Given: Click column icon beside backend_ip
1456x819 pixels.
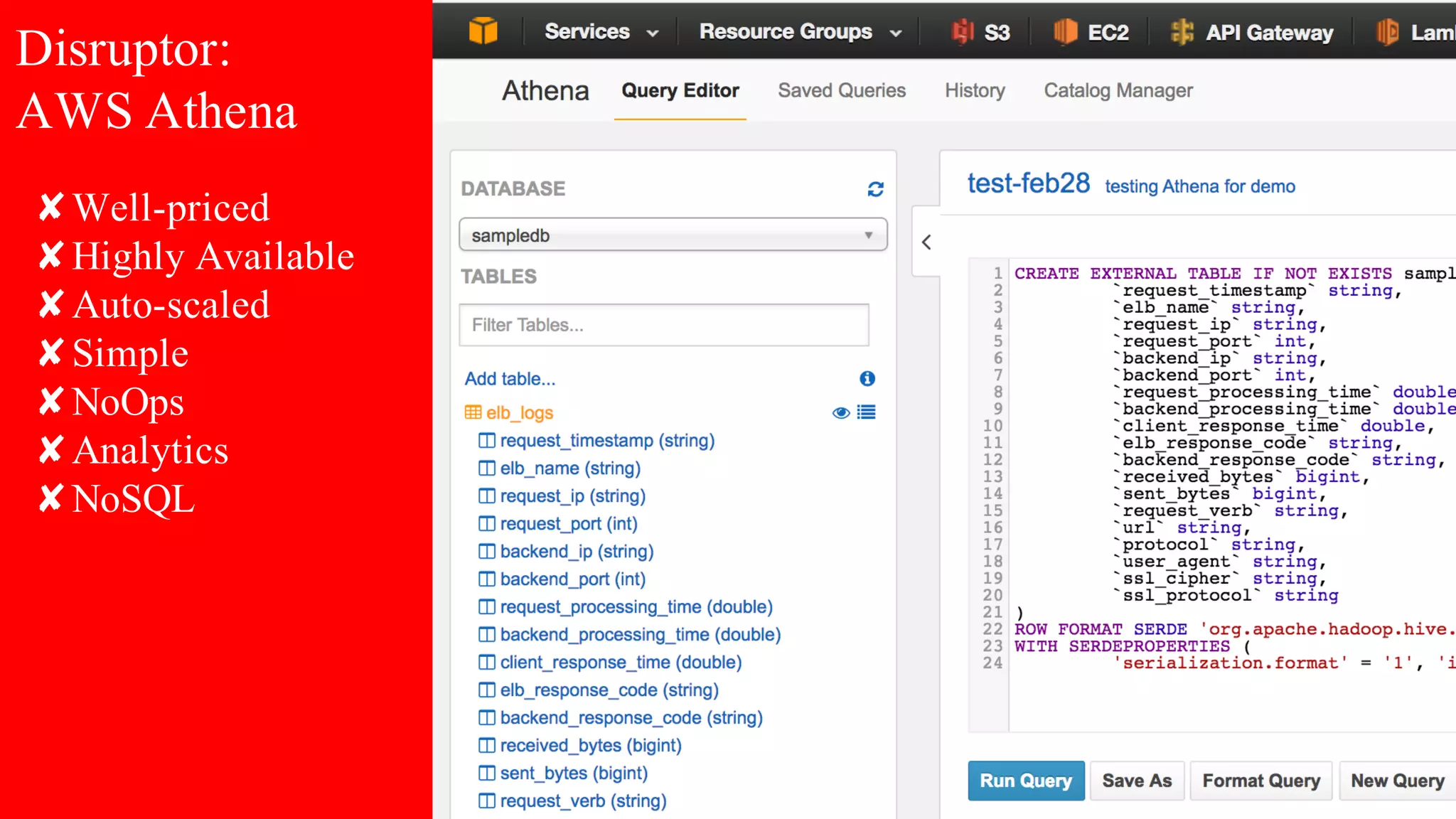Looking at the screenshot, I should coord(487,552).
